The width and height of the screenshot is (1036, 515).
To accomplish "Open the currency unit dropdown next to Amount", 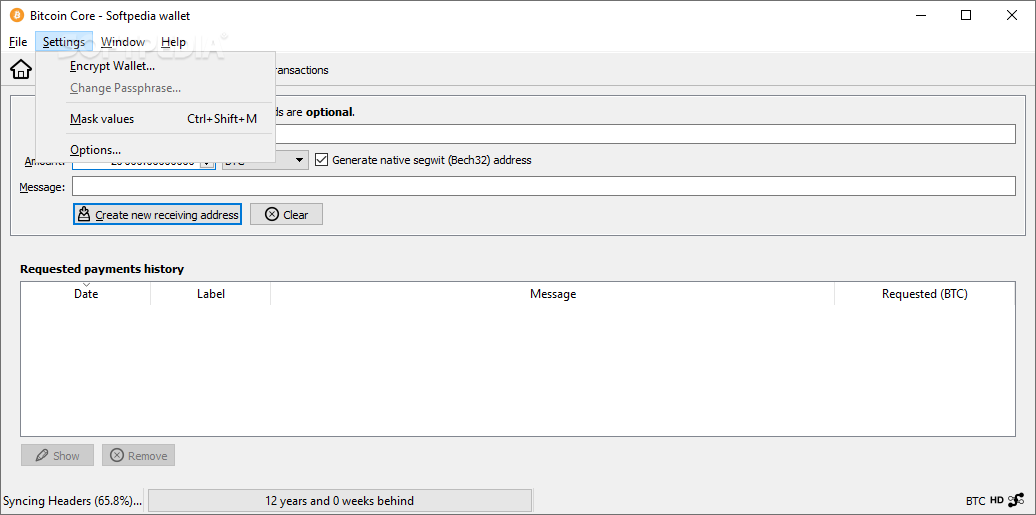I will 266,160.
